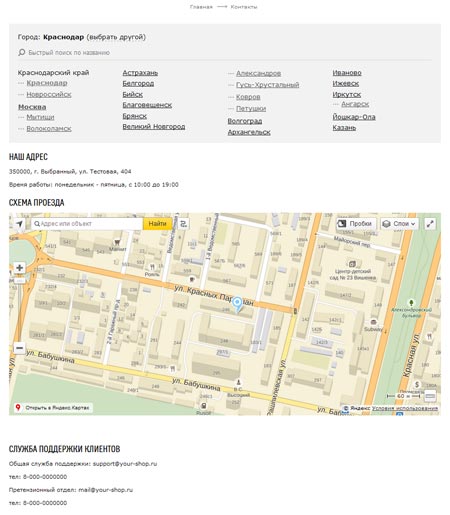
Task: Toggle the Пробки traffic layer
Action: (x=356, y=224)
